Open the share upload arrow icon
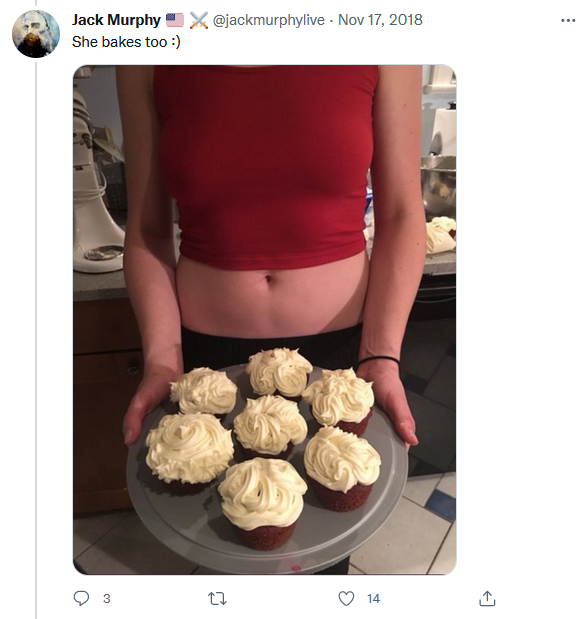The height and width of the screenshot is (619, 582). pos(487,598)
